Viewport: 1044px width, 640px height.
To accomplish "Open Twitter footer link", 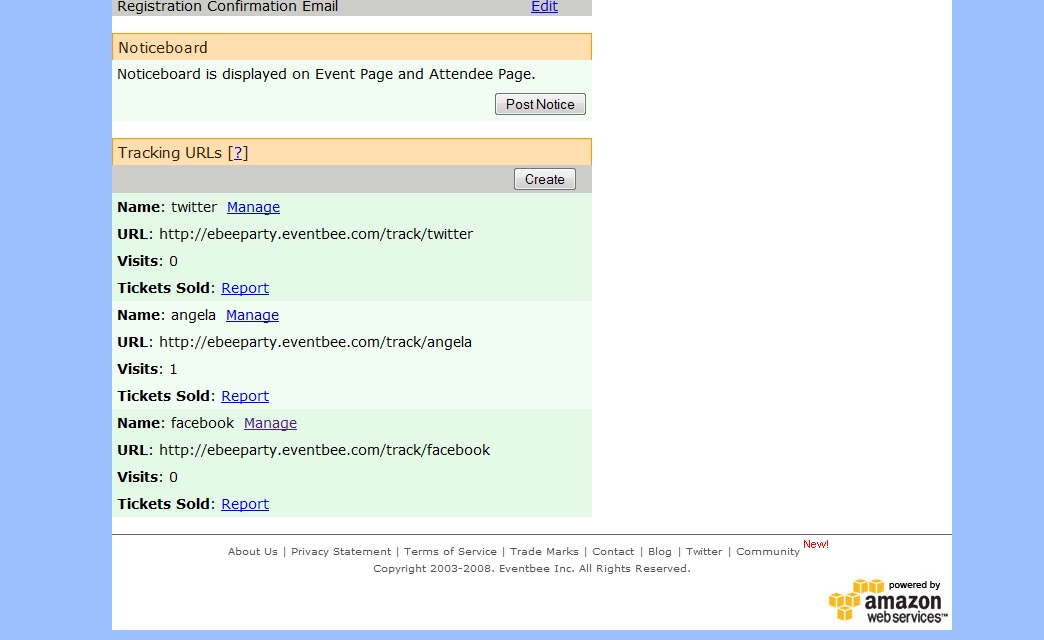I will point(704,551).
